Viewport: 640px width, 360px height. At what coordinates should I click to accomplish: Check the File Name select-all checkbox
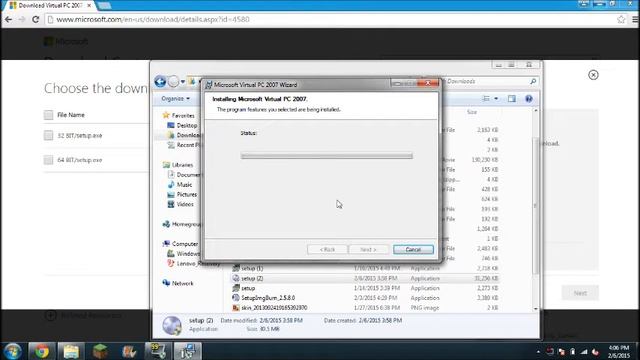(49, 115)
